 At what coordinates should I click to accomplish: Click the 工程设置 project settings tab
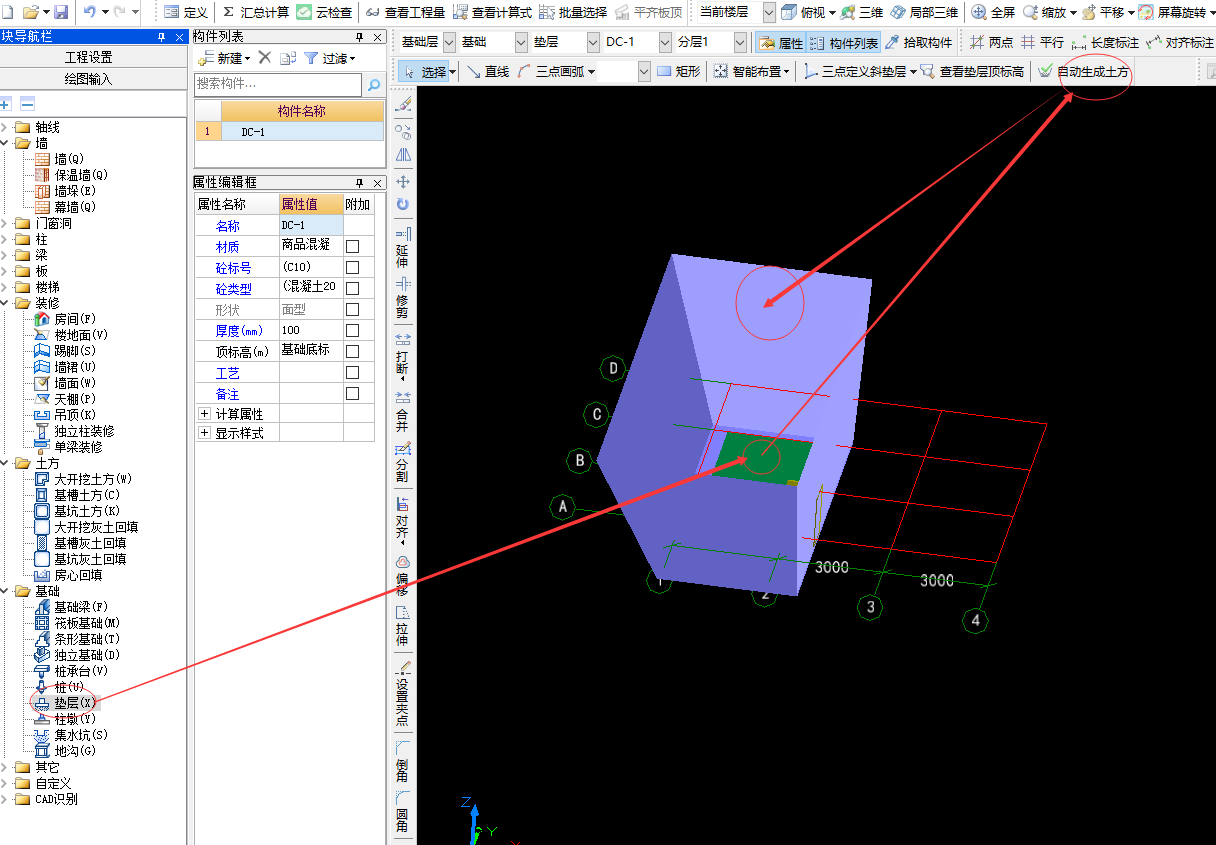(88, 57)
